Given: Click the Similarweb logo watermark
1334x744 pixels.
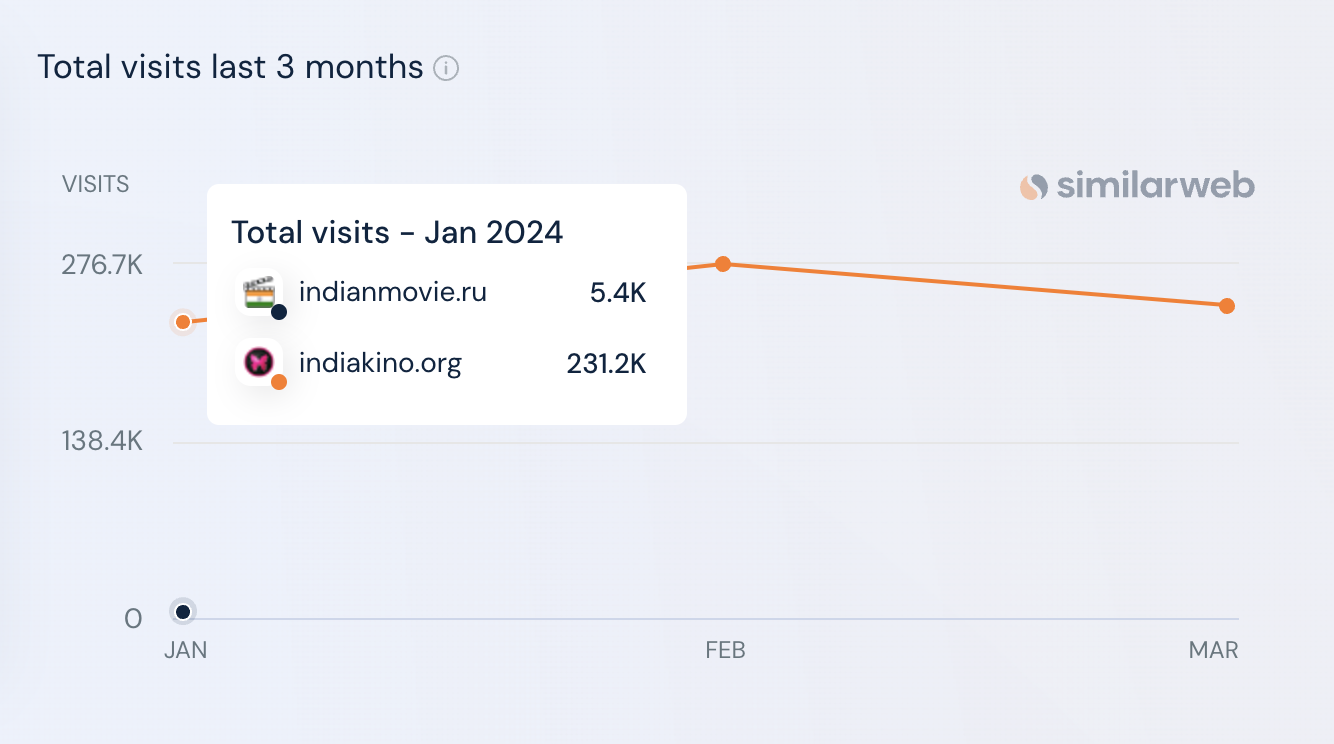Looking at the screenshot, I should 1137,186.
